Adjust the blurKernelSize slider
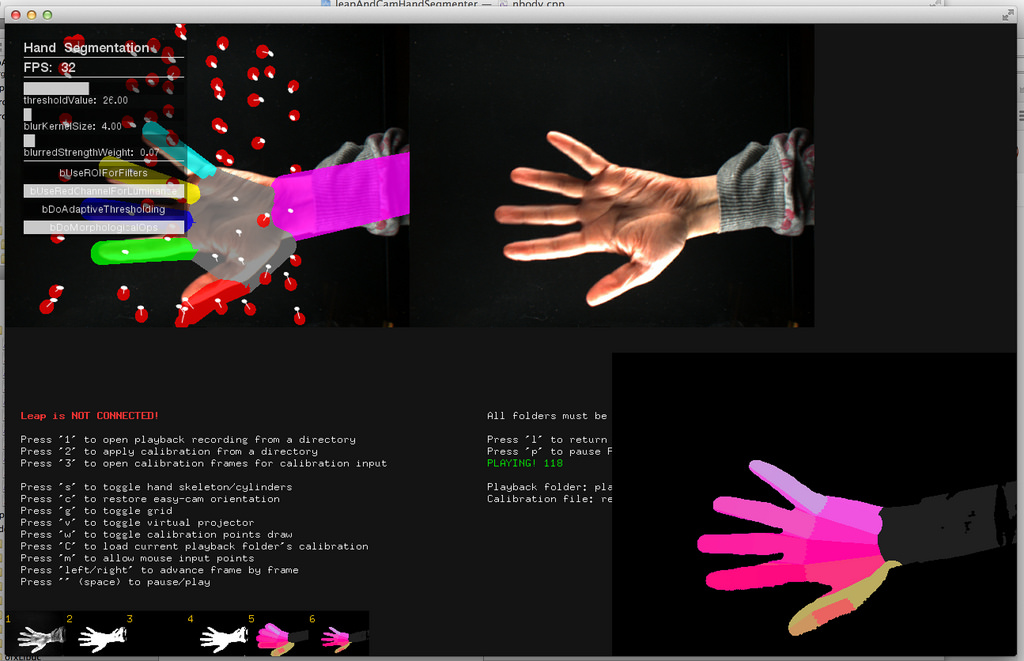Viewport: 1024px width, 661px height. 104,114
